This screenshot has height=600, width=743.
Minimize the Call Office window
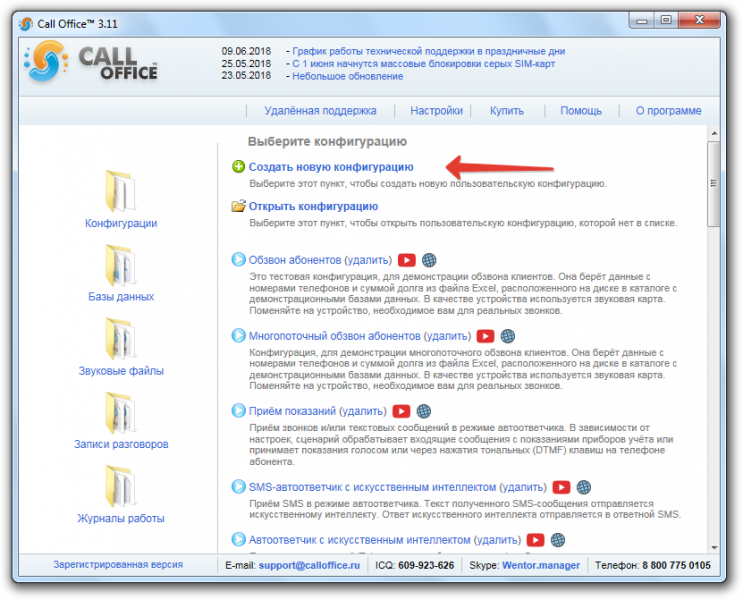pos(642,20)
